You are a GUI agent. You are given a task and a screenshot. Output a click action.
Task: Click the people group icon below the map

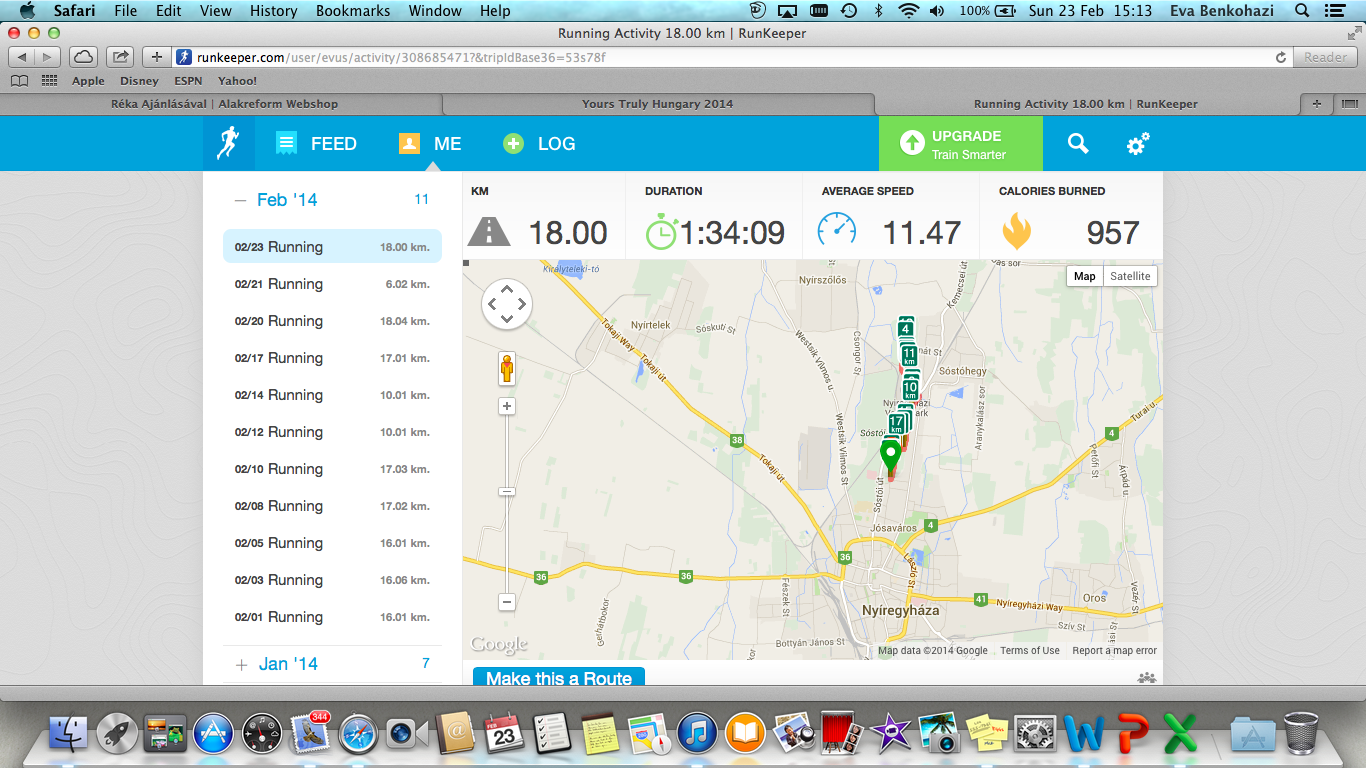pyautogui.click(x=1146, y=678)
